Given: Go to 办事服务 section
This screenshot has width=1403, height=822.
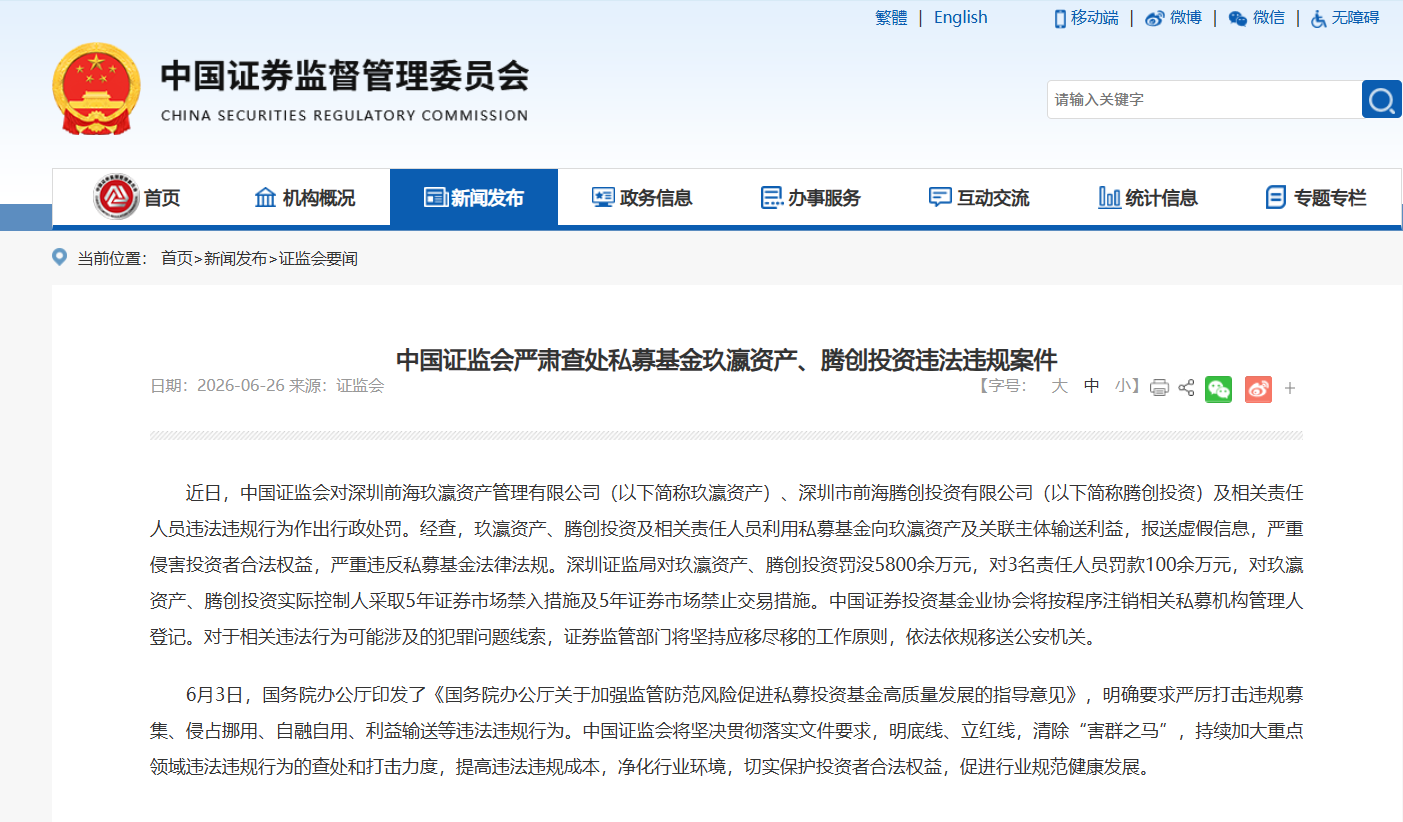Looking at the screenshot, I should [811, 198].
